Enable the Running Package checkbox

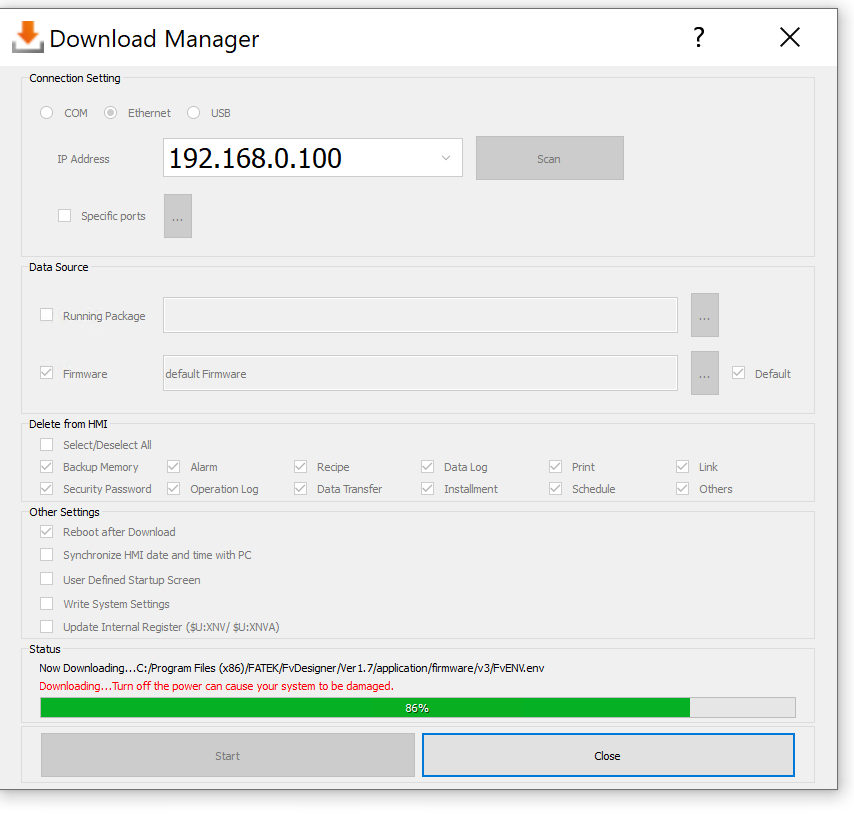47,315
